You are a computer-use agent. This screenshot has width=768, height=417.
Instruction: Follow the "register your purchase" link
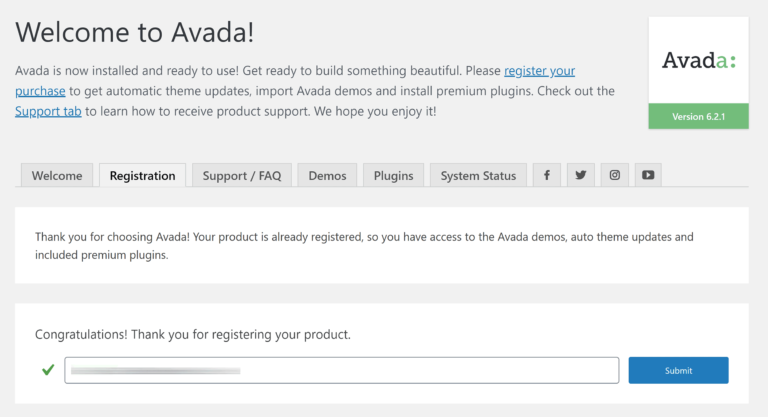click(539, 71)
